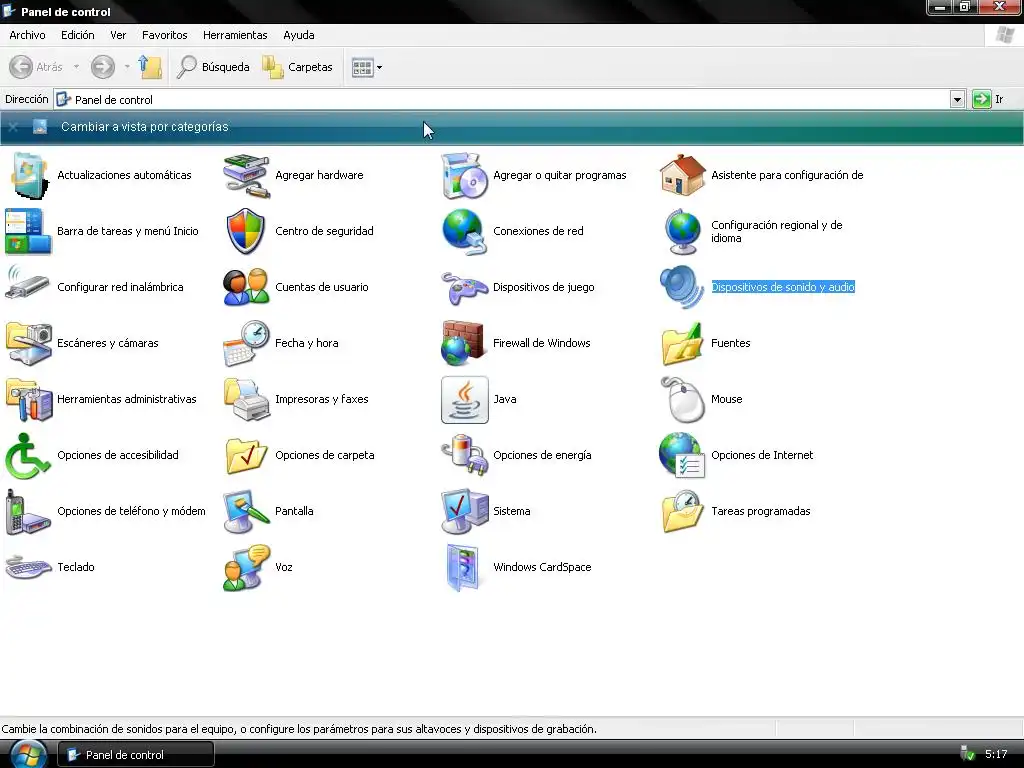Screen dimensions: 1024x768
Task: Open Centro de seguridad shield icon
Action: click(x=246, y=231)
